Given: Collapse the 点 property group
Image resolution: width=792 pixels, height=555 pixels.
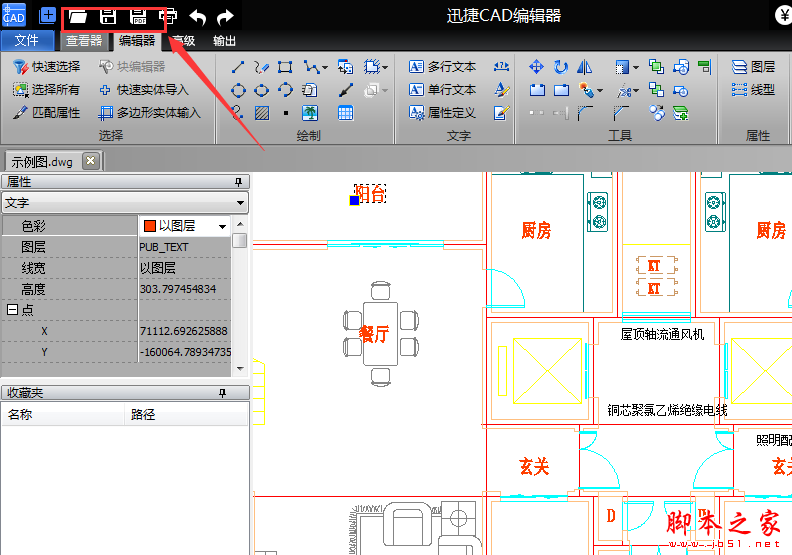Looking at the screenshot, I should point(12,310).
